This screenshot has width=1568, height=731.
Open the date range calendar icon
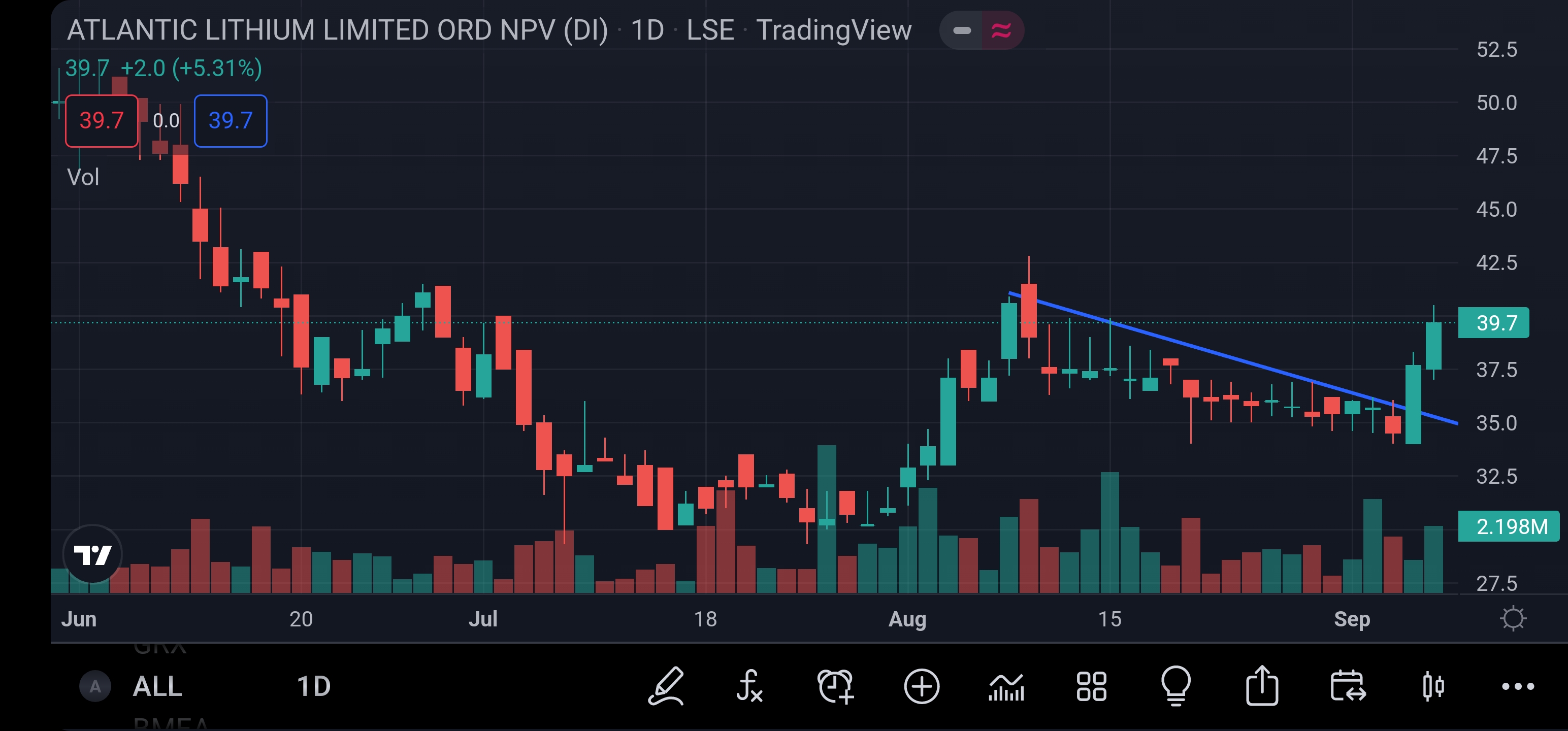(1348, 686)
